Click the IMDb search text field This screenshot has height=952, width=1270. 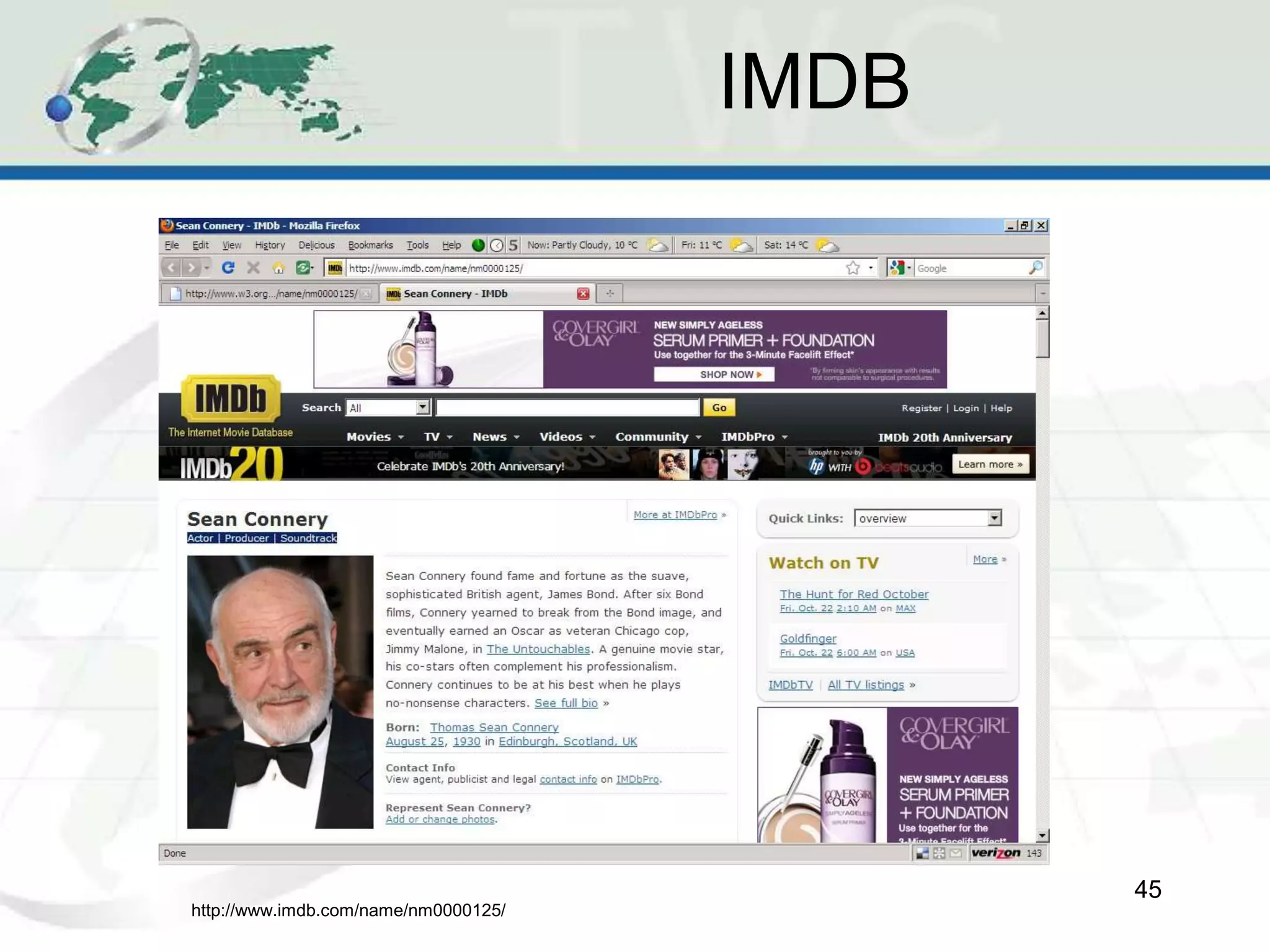coord(567,407)
